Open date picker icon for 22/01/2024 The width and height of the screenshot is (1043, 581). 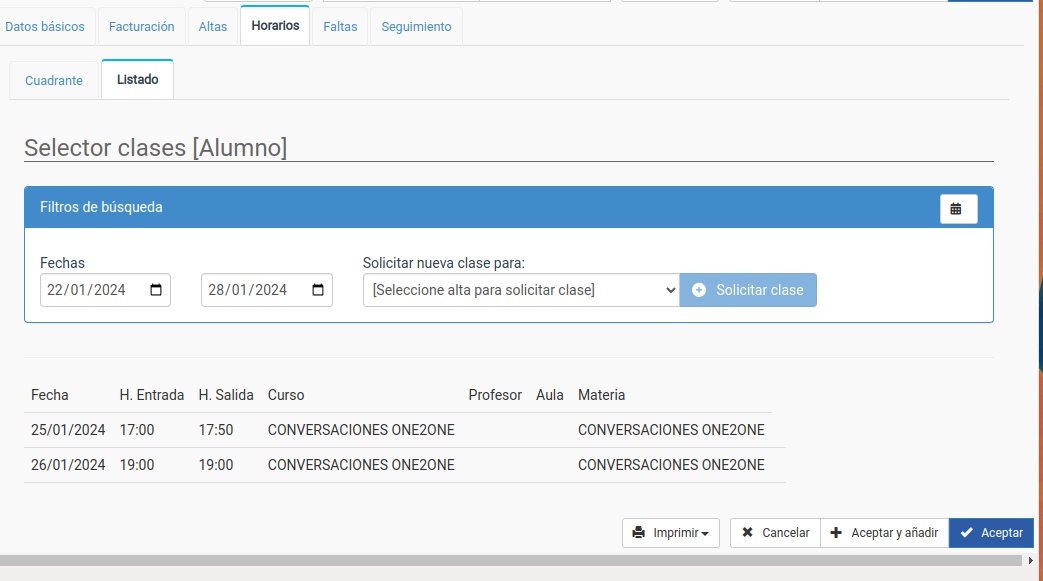coord(156,290)
